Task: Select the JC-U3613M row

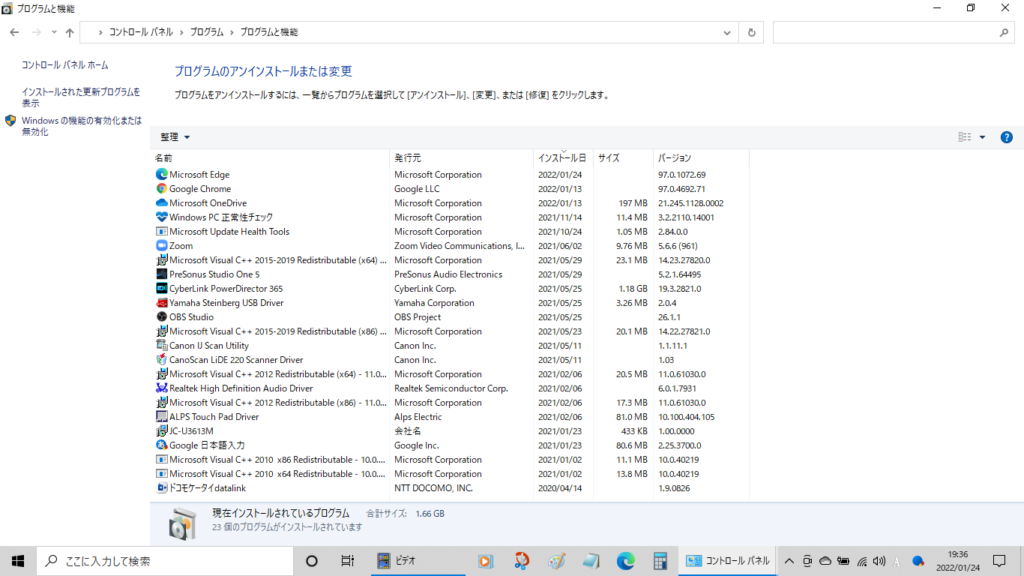Action: pyautogui.click(x=449, y=431)
